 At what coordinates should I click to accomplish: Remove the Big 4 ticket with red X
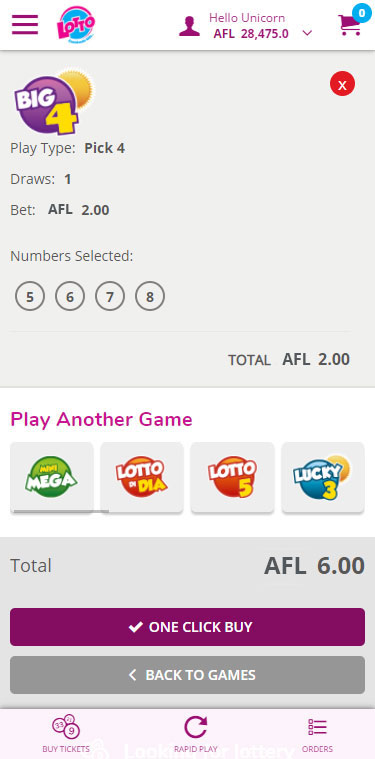point(343,85)
